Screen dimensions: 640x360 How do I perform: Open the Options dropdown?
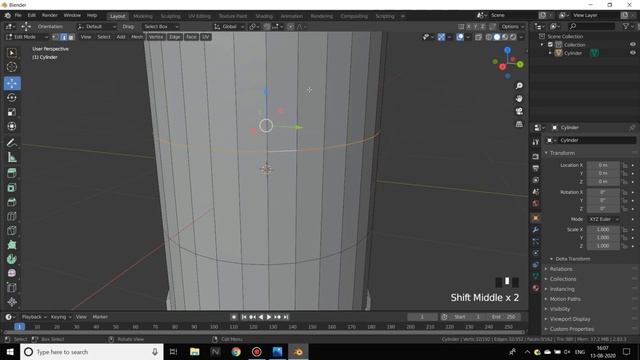click(513, 27)
